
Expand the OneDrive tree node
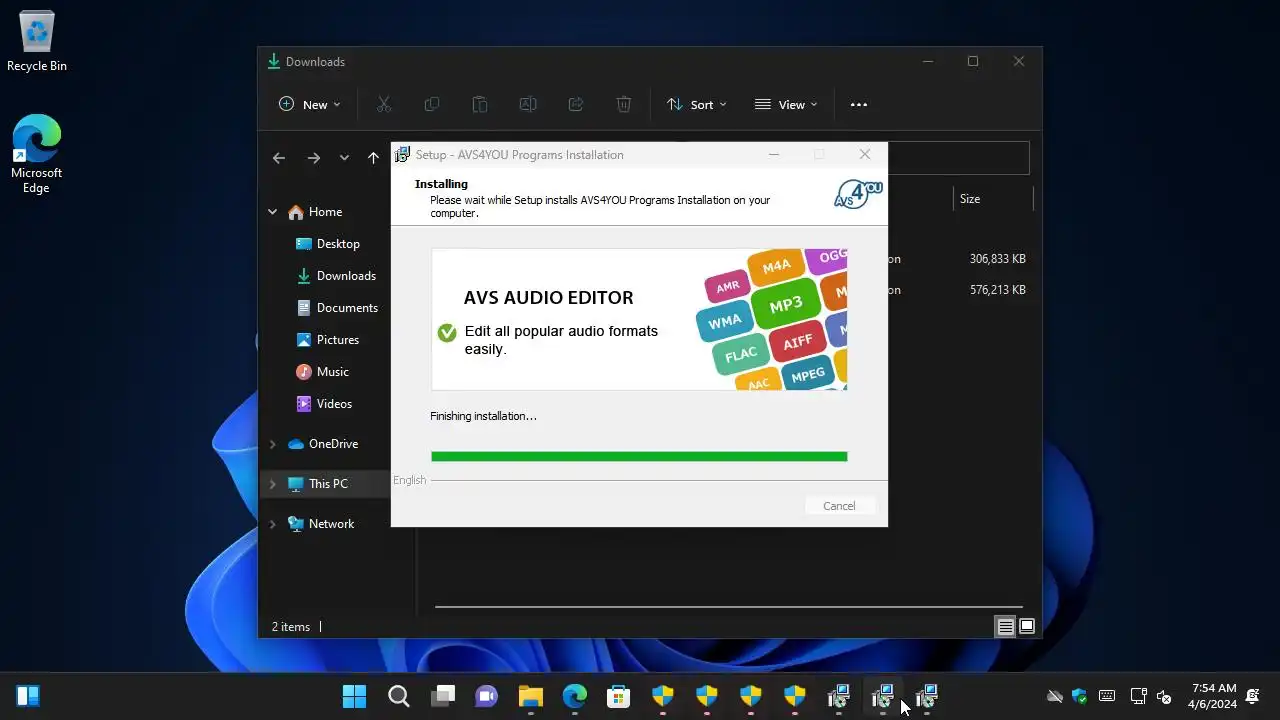272,444
